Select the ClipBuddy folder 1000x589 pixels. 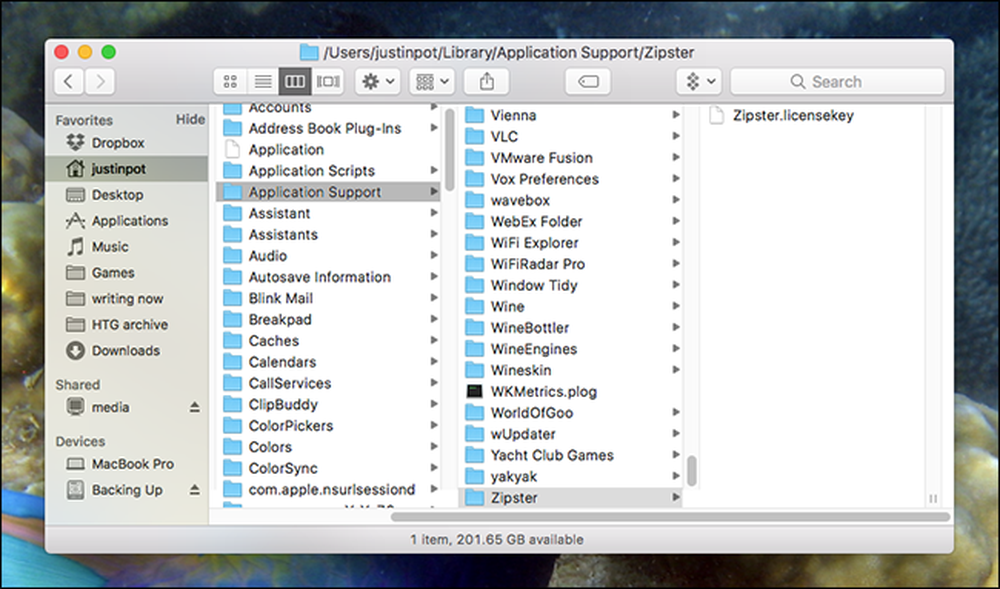tap(328, 404)
